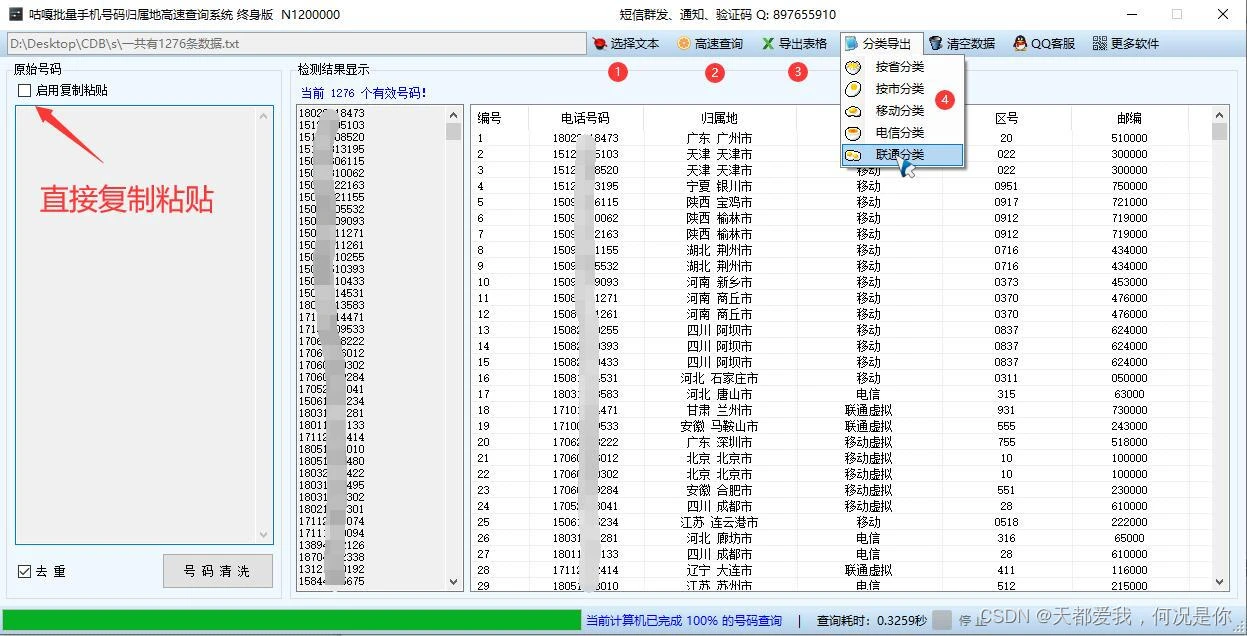Click the file path input field
This screenshot has width=1247, height=636.
[296, 44]
